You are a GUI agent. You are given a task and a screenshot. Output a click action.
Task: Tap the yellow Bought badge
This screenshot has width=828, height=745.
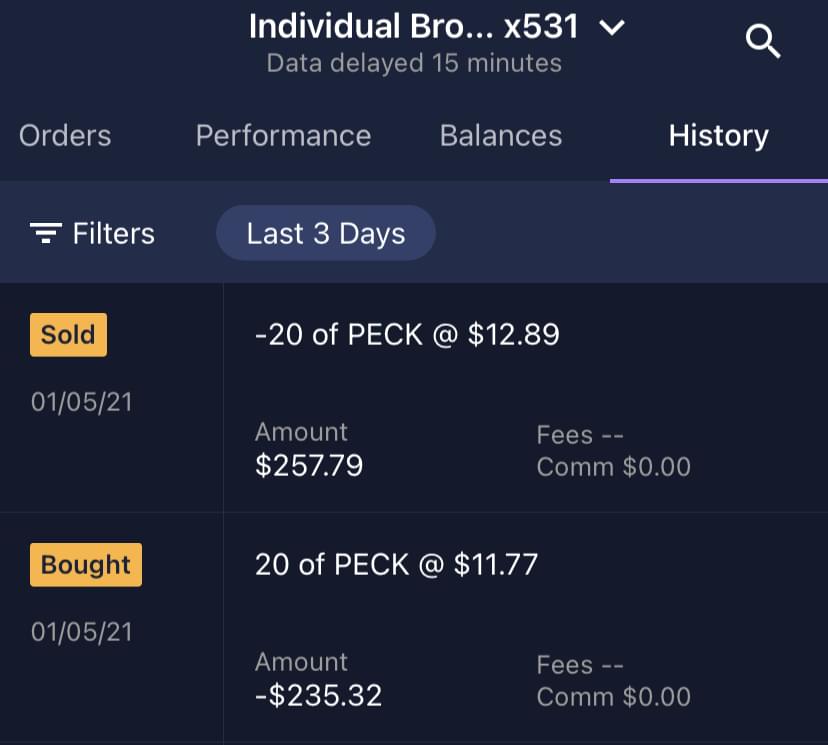pos(86,565)
